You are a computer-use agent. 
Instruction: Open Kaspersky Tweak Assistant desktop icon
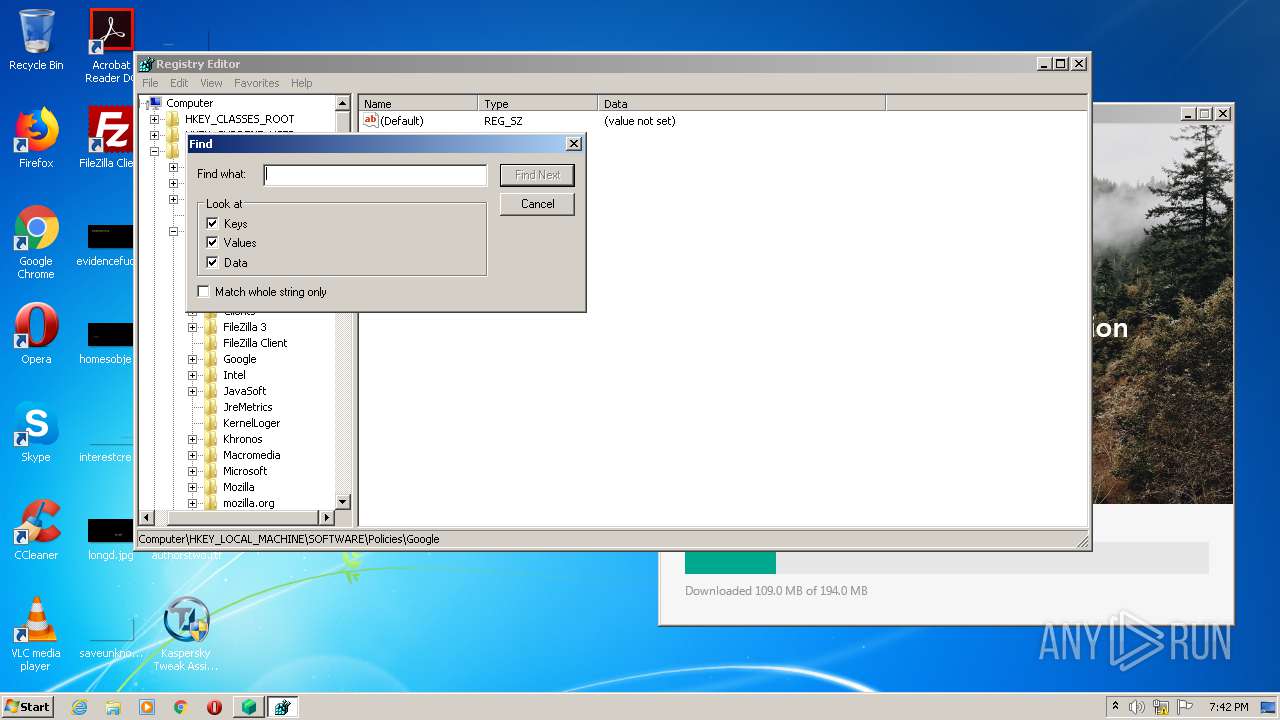(186, 634)
